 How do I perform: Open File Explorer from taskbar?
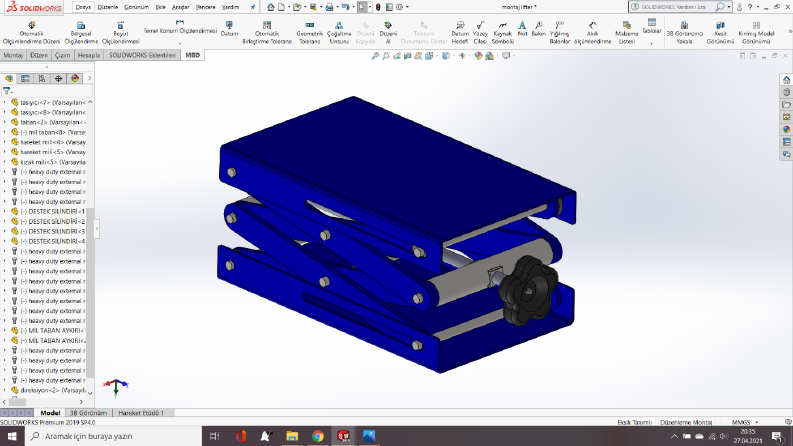(292, 436)
